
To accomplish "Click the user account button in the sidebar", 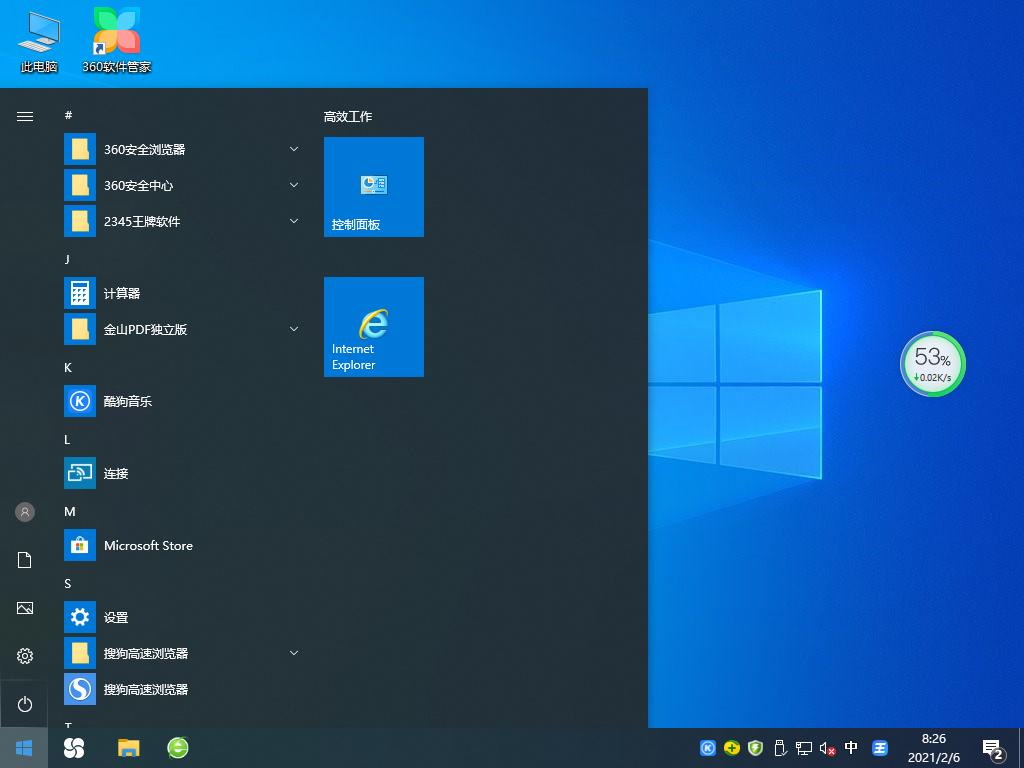I will pos(24,511).
